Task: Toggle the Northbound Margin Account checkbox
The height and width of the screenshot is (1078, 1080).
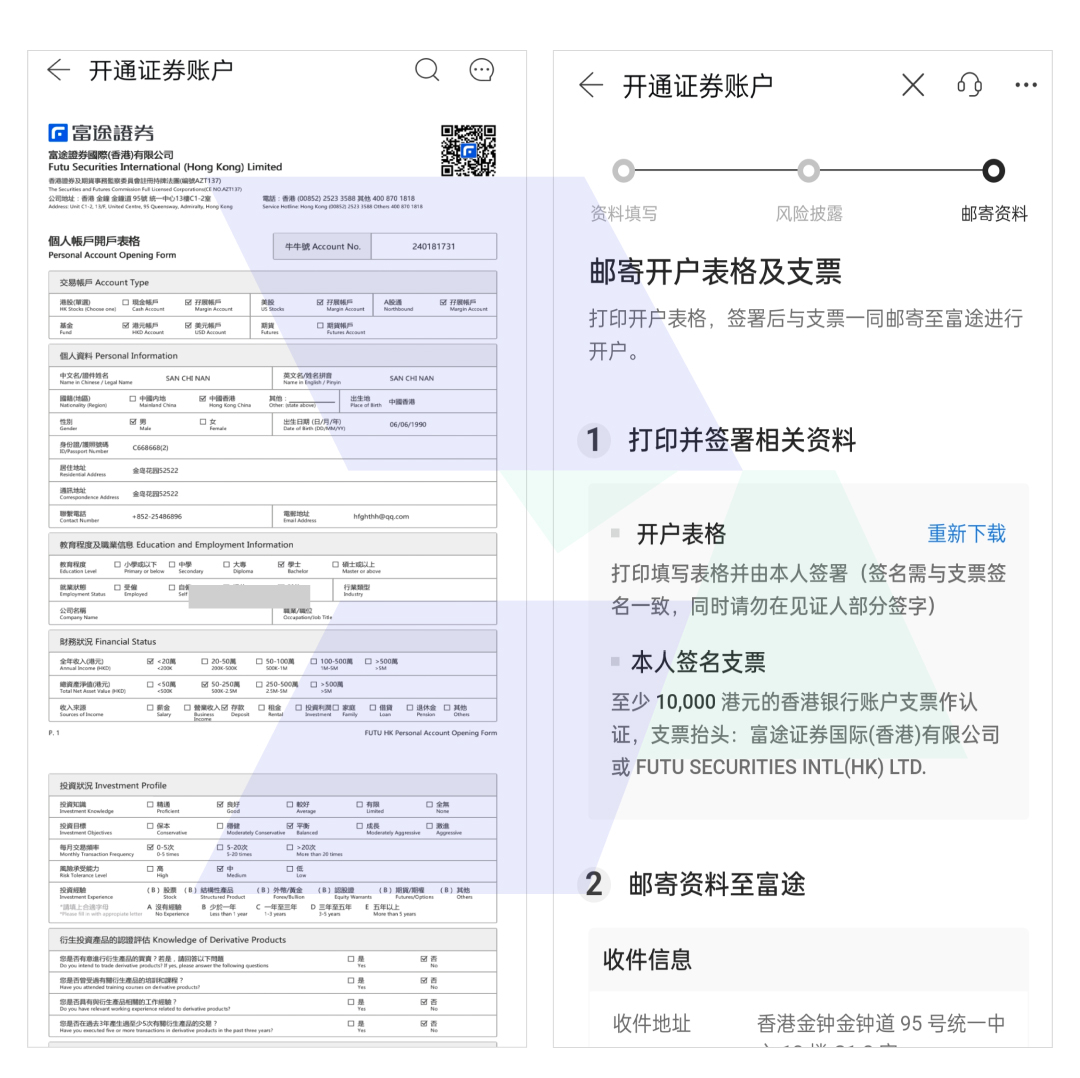Action: pos(443,302)
